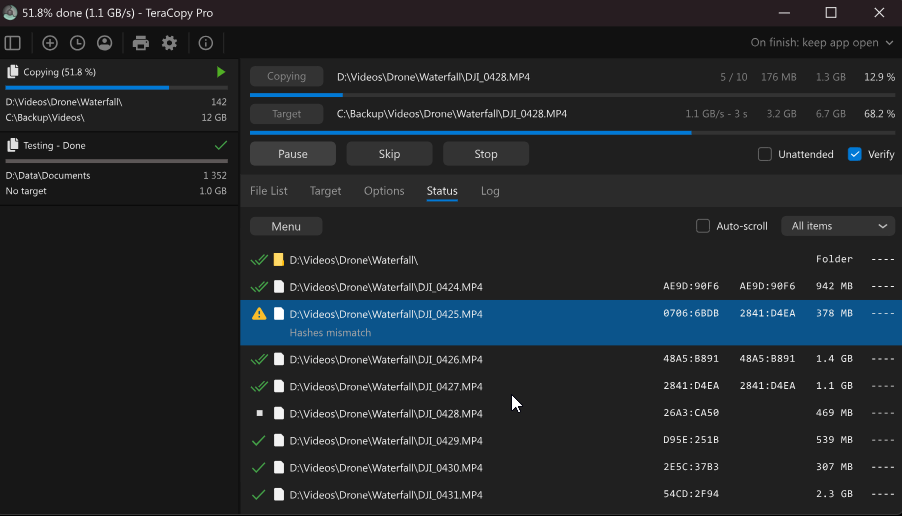Open the Options tab
This screenshot has height=516, width=902.
384,191
